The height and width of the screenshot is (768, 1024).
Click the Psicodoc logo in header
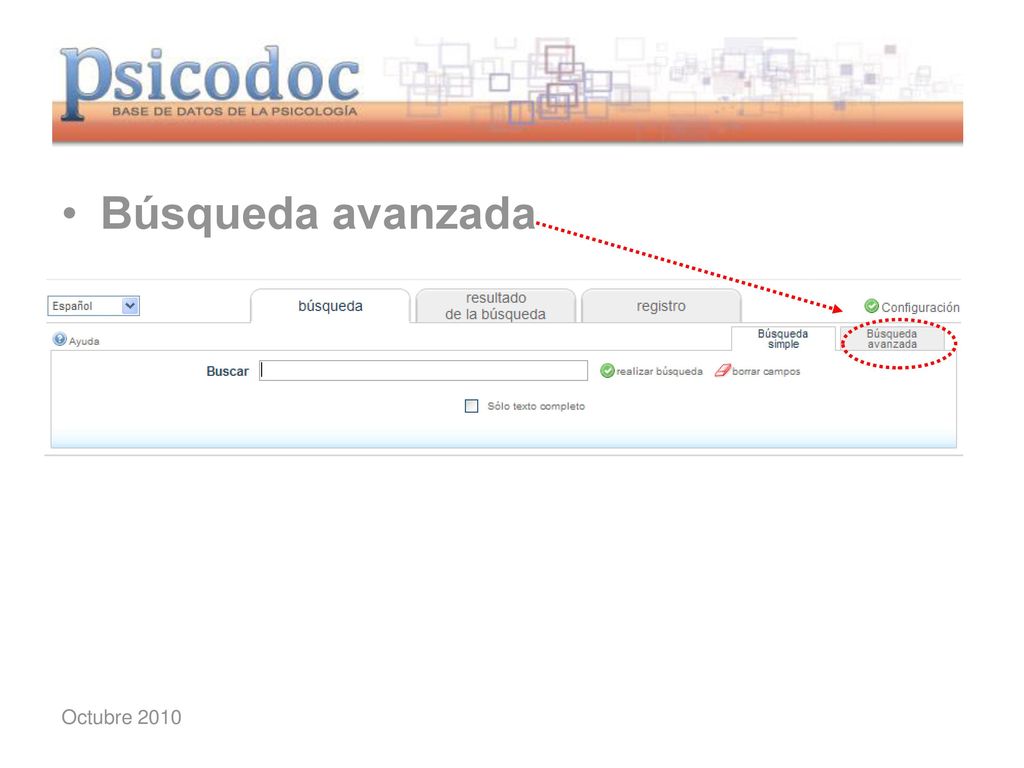[210, 82]
